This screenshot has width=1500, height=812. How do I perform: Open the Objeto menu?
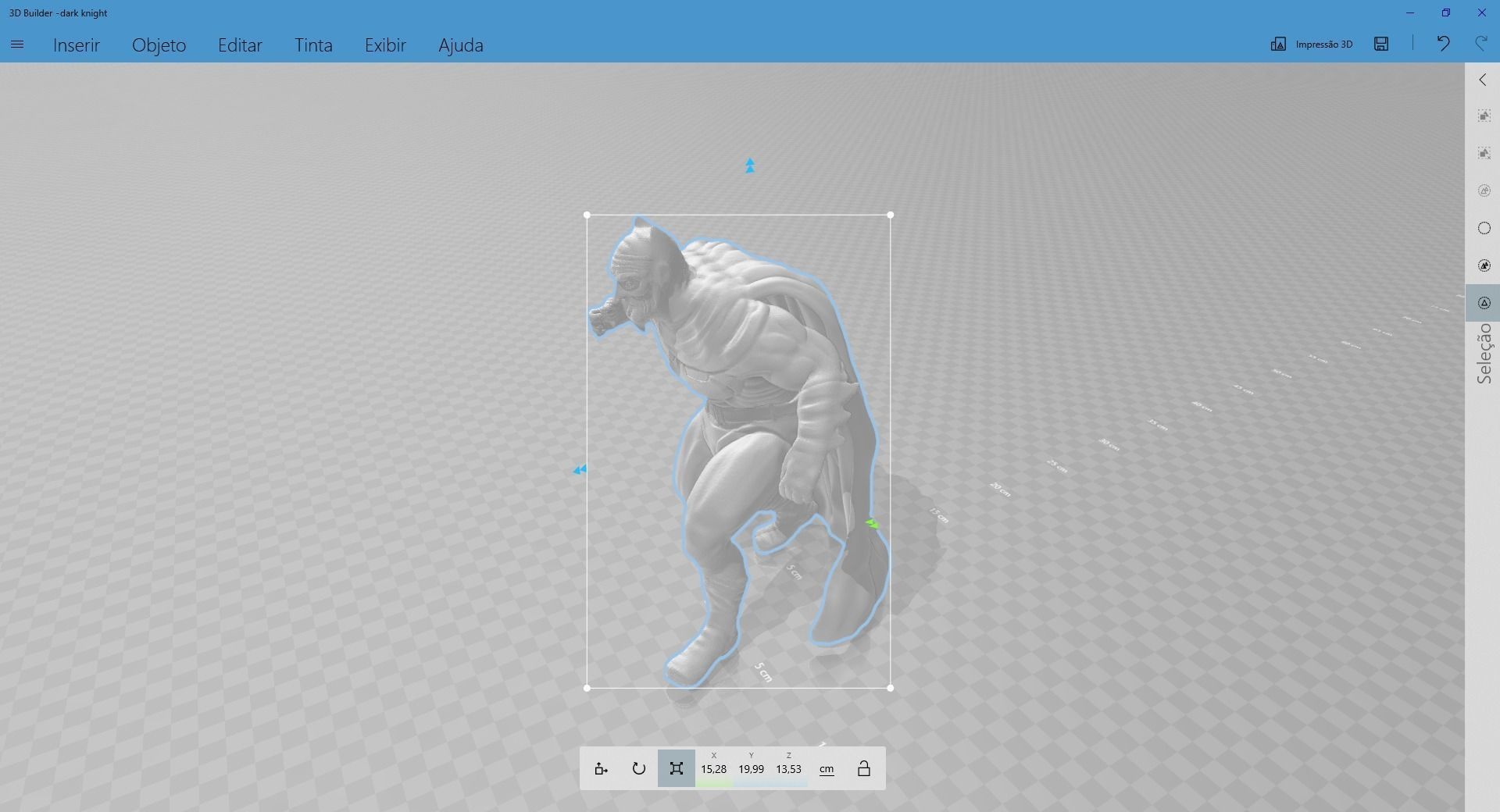point(159,45)
